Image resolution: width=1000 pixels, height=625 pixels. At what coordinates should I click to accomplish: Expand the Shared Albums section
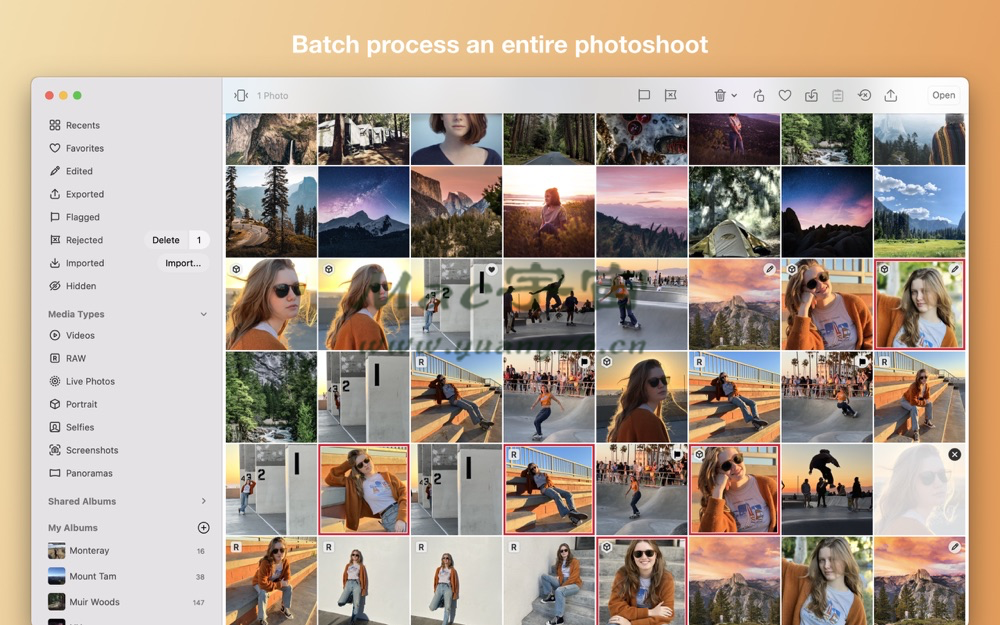(x=203, y=501)
